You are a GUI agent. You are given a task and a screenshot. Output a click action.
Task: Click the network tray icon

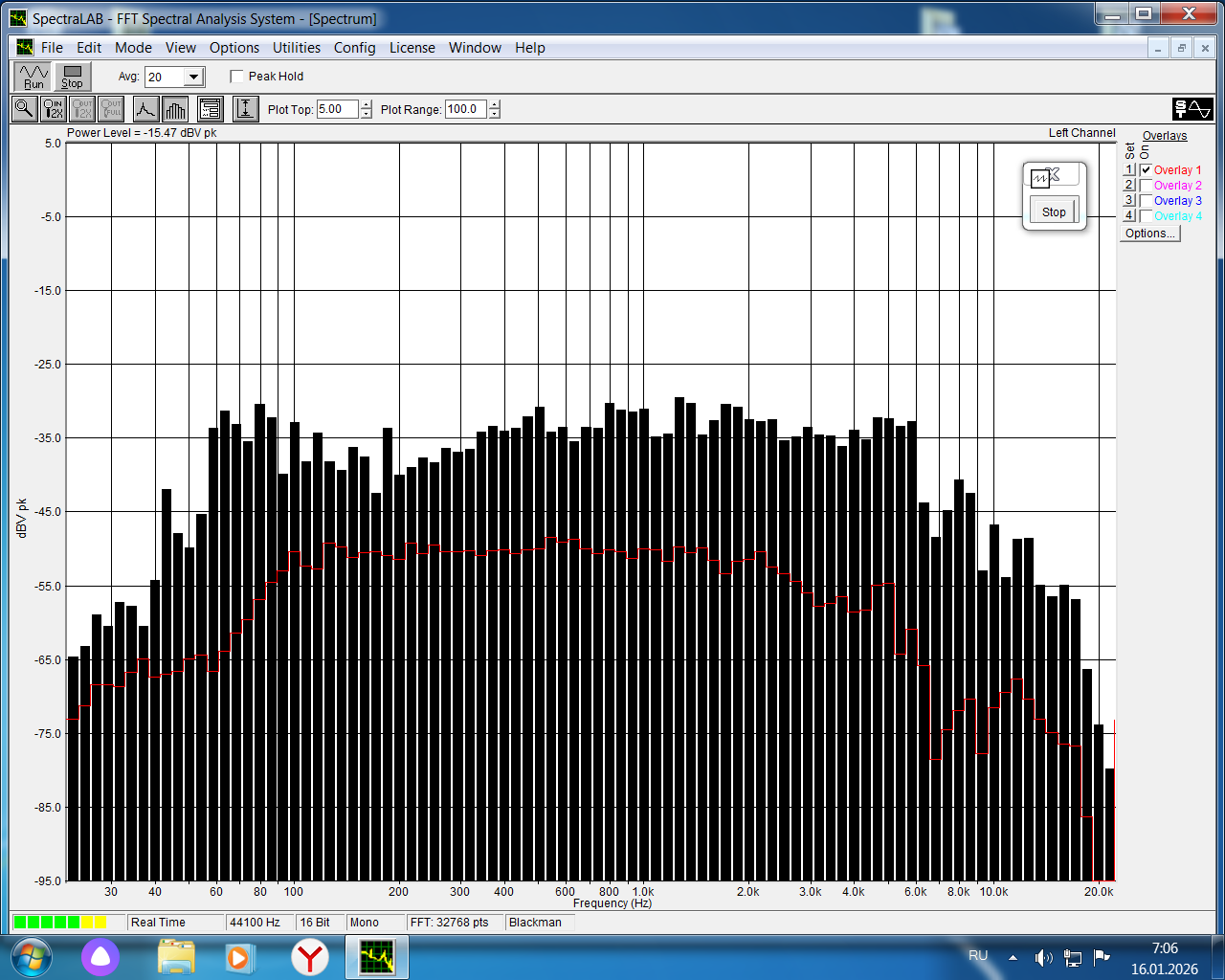(1073, 957)
